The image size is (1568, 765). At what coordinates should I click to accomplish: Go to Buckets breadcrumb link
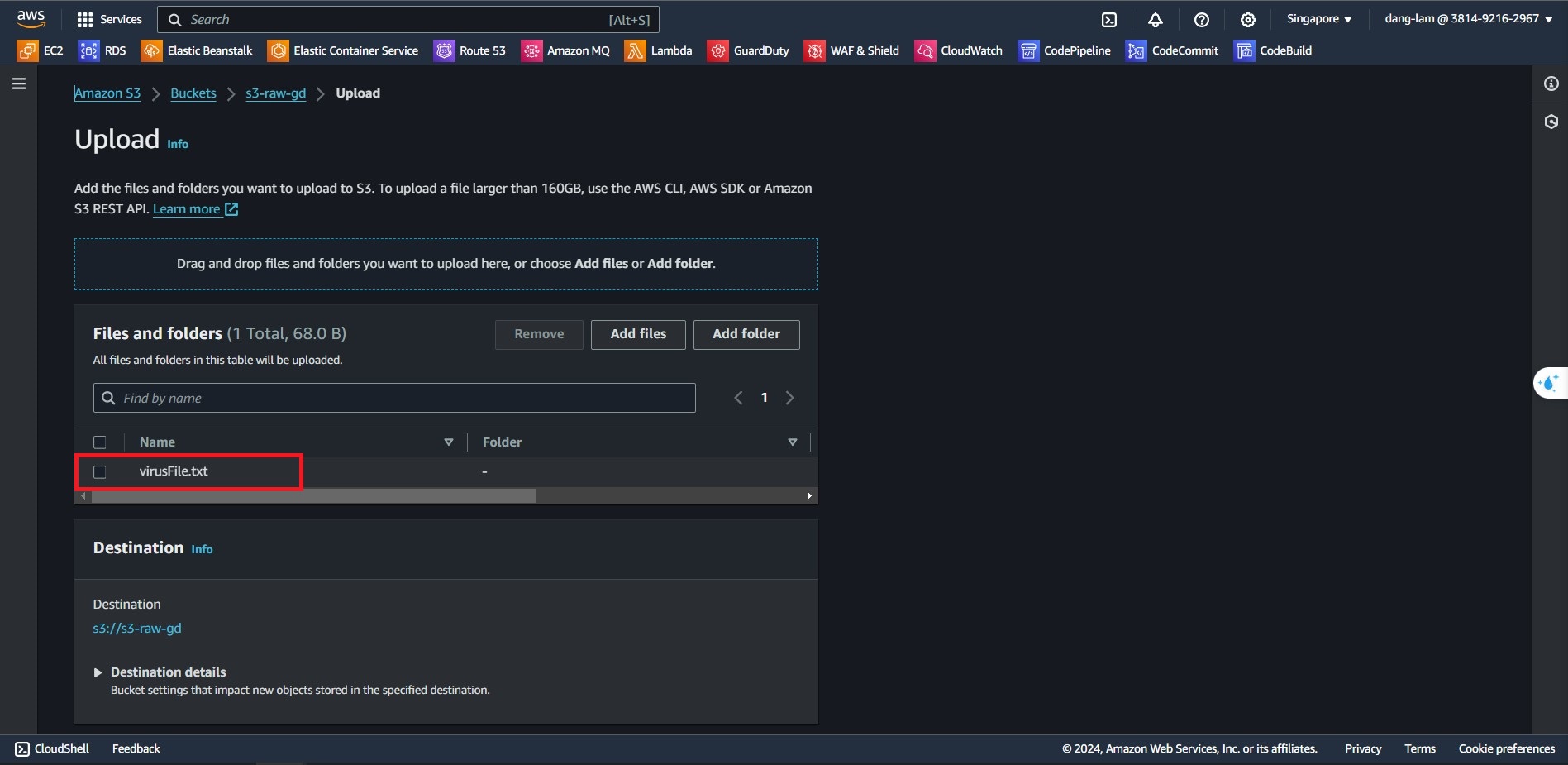click(193, 93)
